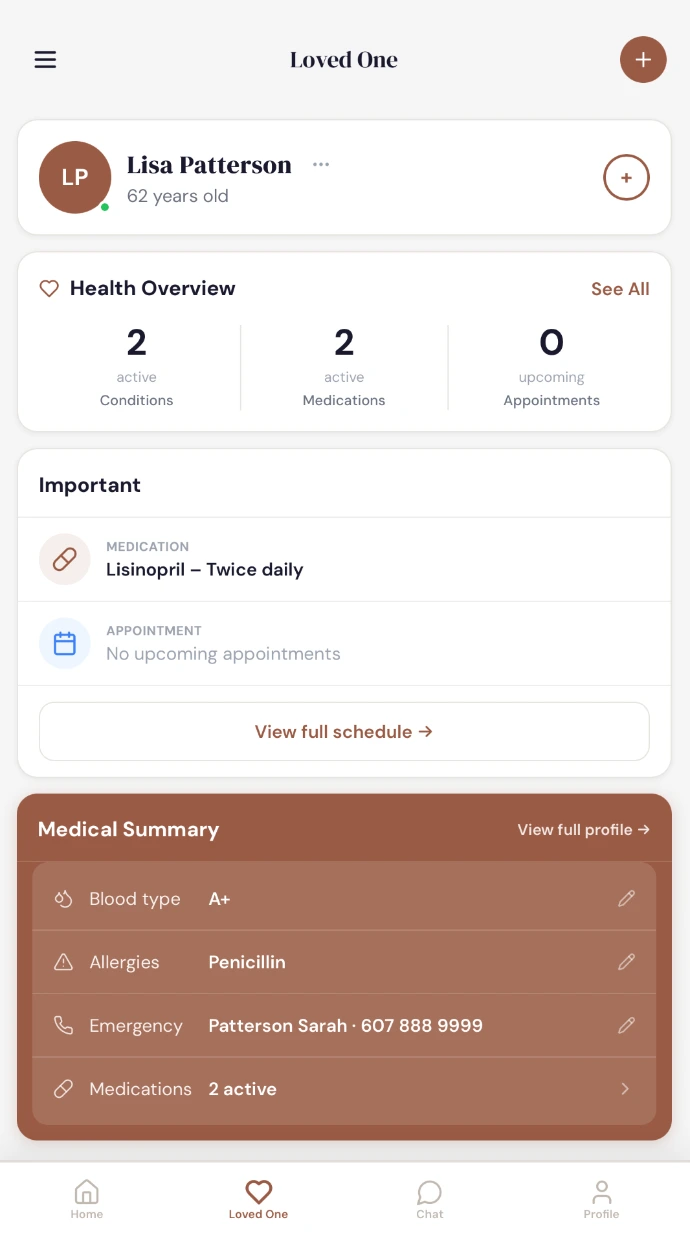Viewport: 690px width, 1235px height.
Task: Open View full profile link
Action: [x=583, y=830]
